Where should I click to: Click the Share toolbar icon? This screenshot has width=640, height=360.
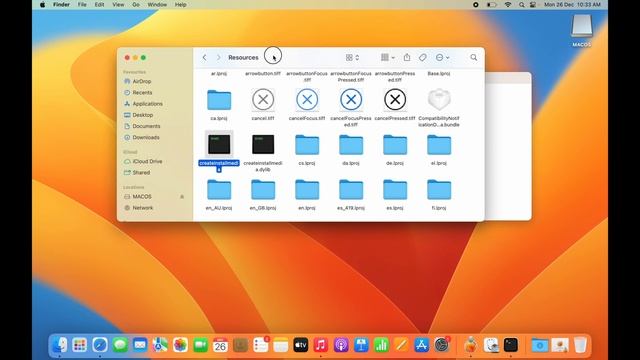tap(407, 58)
